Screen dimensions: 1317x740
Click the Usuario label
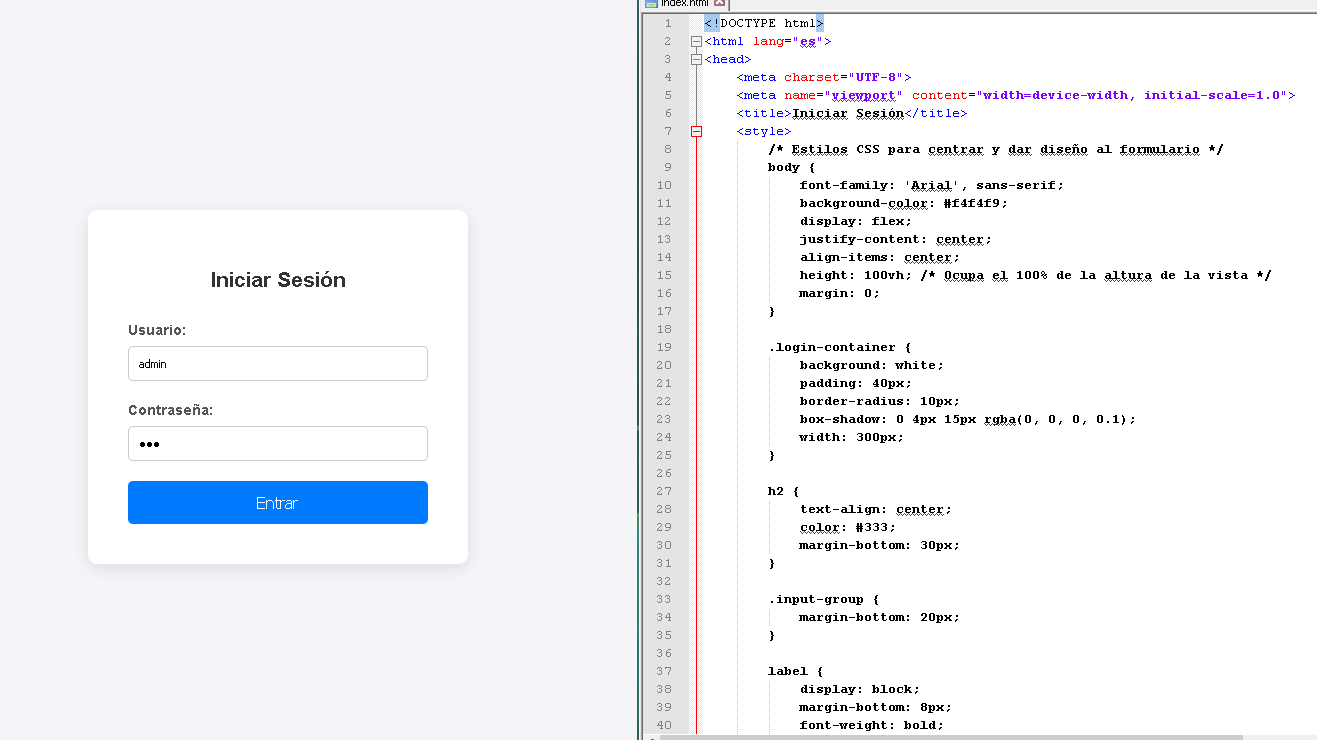(x=157, y=330)
